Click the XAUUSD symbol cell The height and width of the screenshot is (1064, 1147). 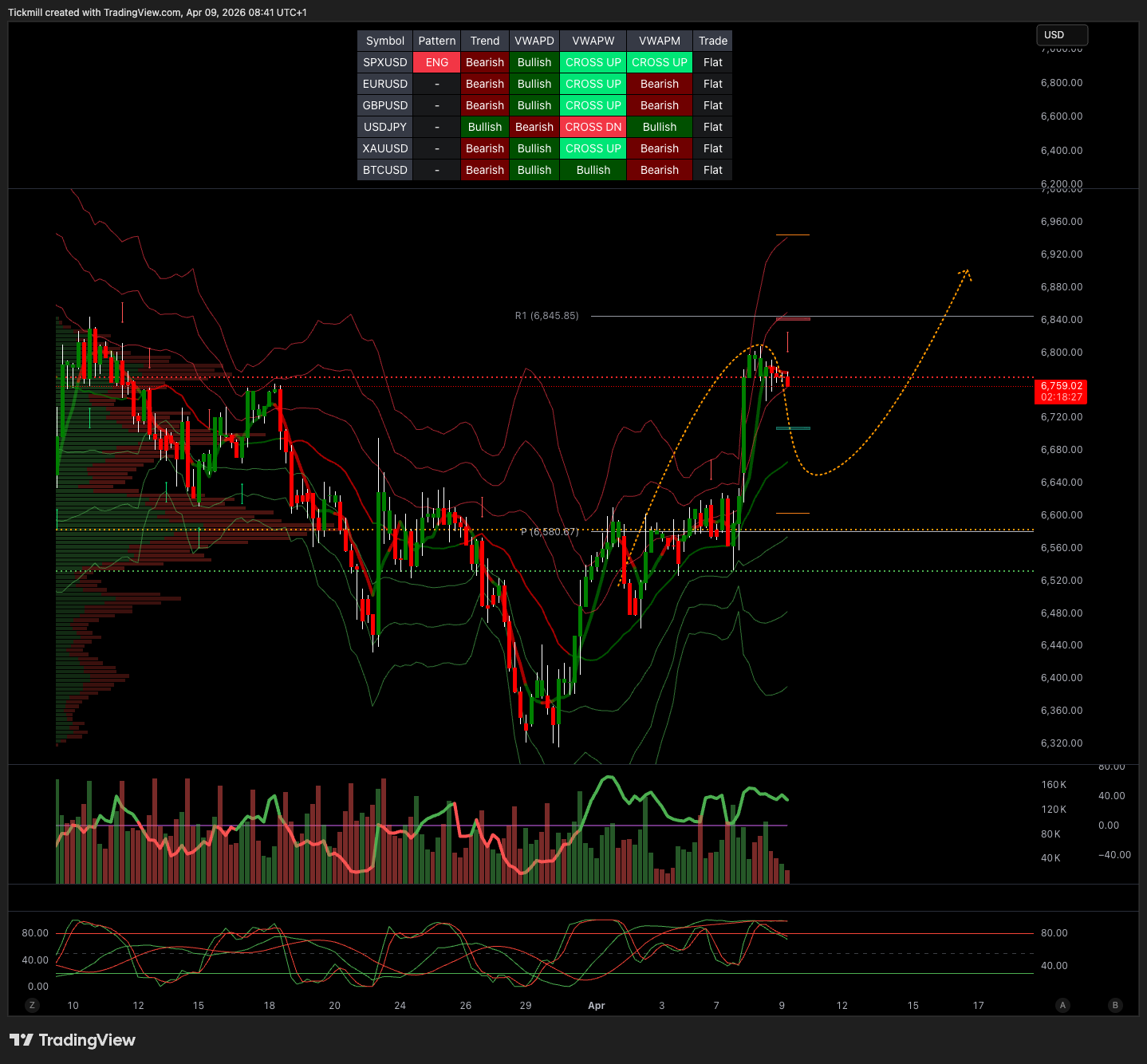point(384,148)
